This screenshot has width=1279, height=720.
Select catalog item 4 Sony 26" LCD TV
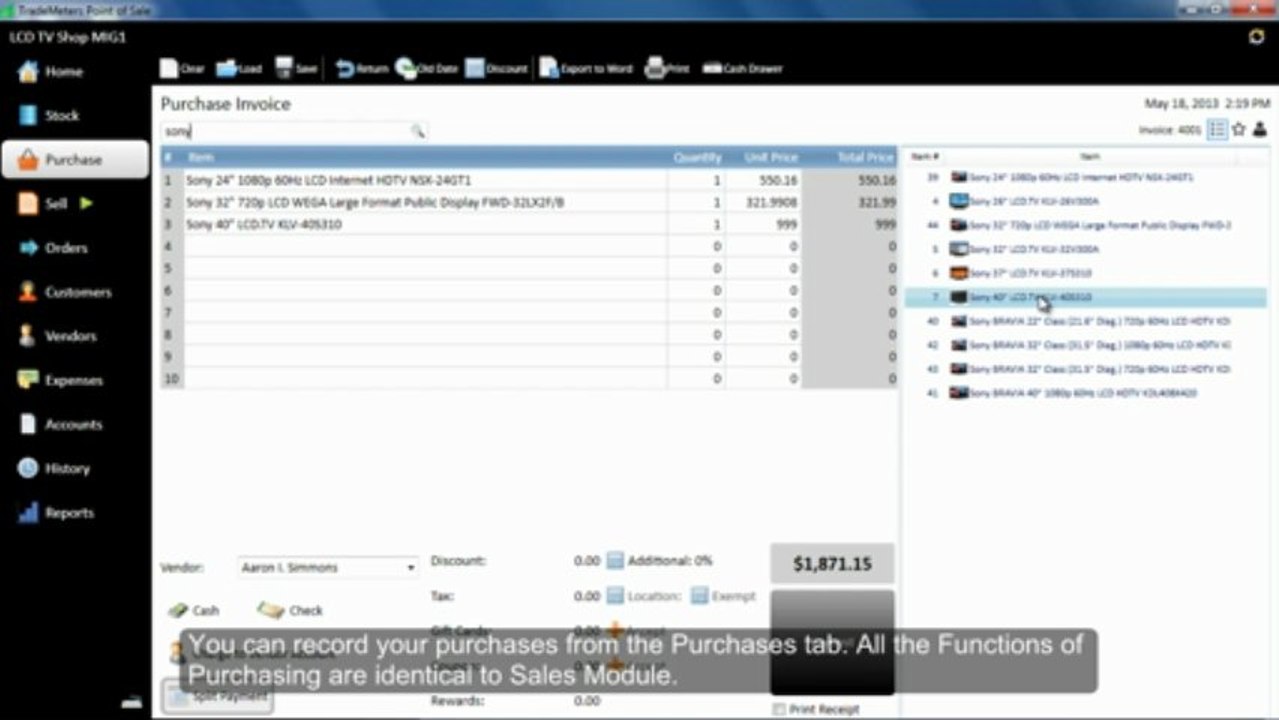pyautogui.click(x=1085, y=201)
